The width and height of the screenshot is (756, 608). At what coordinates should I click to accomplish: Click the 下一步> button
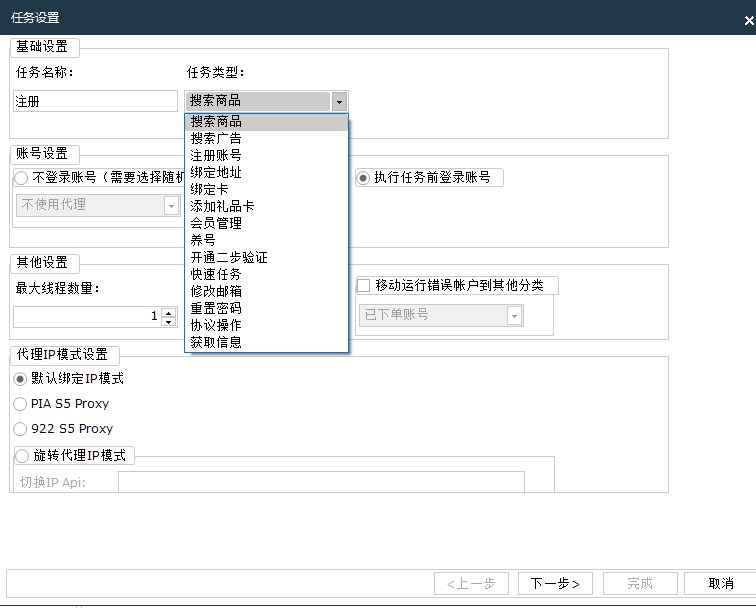pyautogui.click(x=555, y=584)
